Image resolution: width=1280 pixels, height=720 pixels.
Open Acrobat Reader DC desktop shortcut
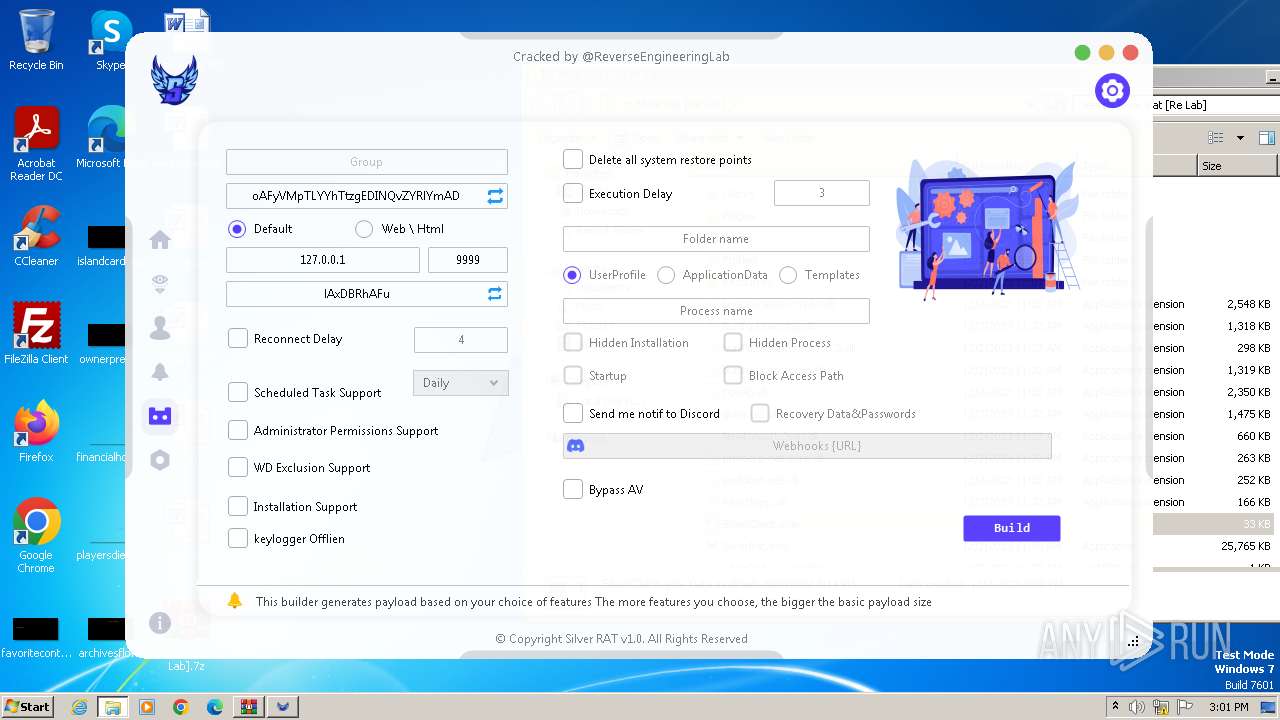coord(36,145)
